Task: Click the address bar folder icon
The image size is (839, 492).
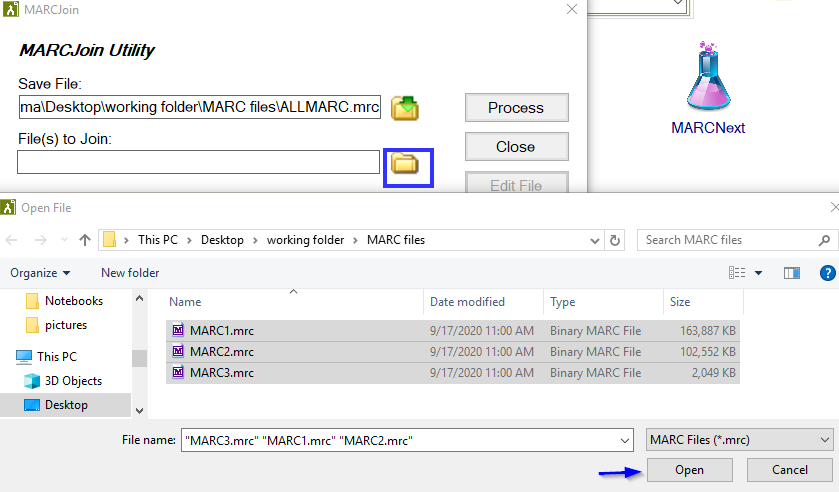Action: [110, 239]
